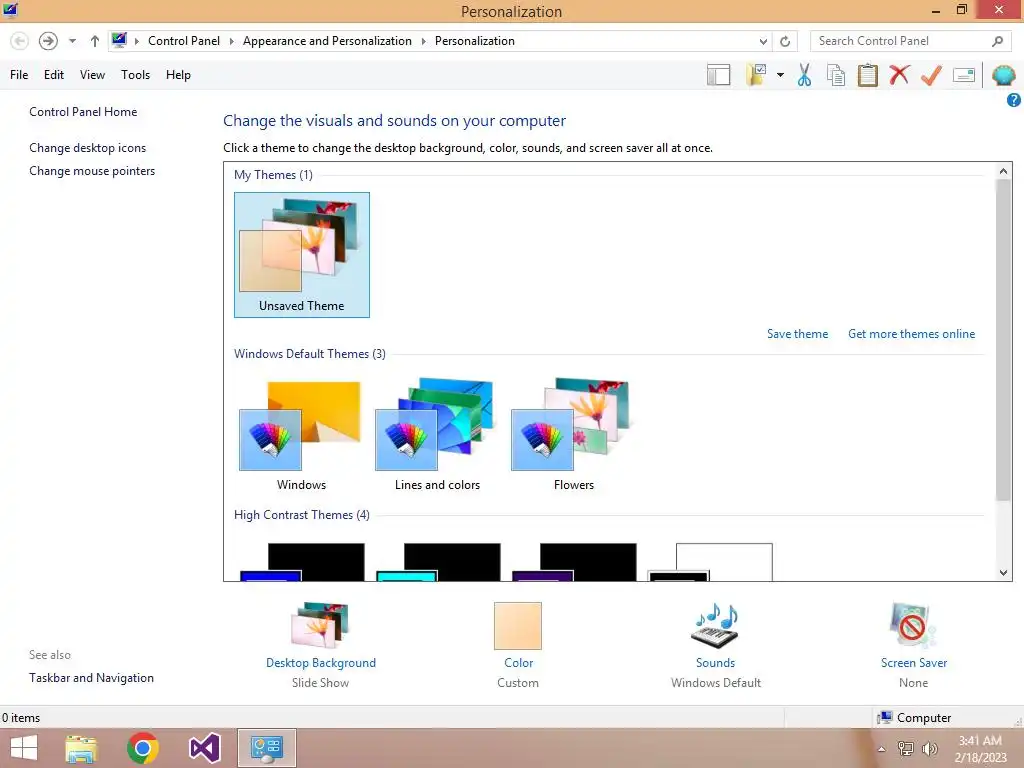This screenshot has height=768, width=1024.
Task: Click the theme list scroll up arrow
Action: [1004, 171]
